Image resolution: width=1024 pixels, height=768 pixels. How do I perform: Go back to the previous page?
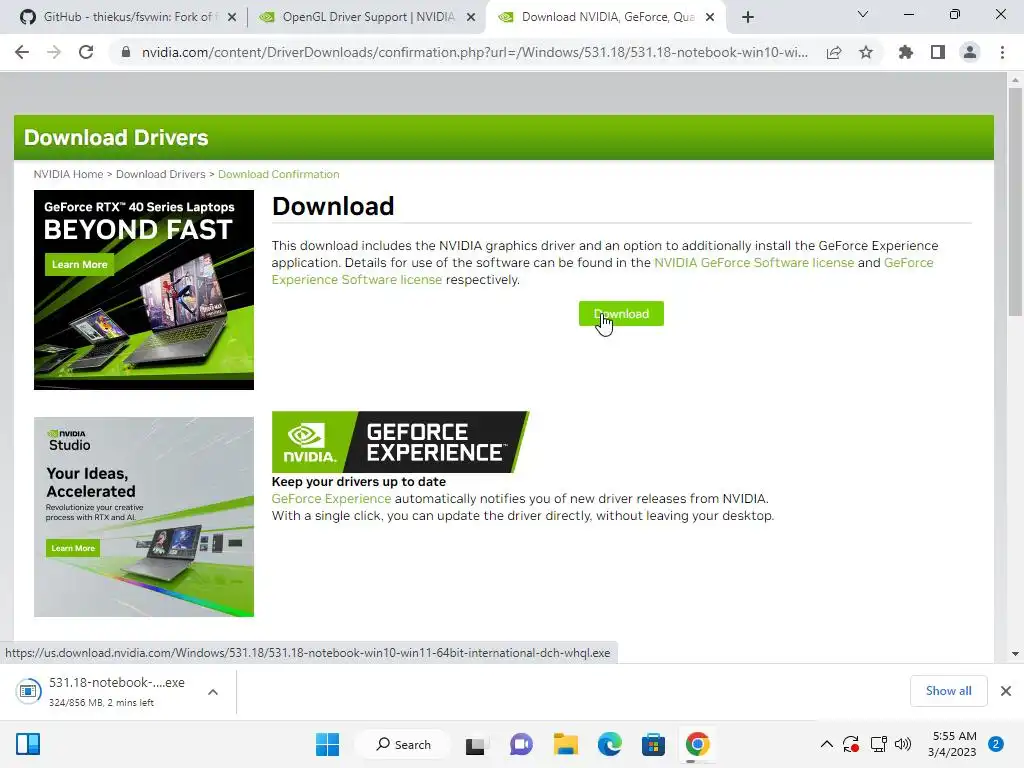pyautogui.click(x=22, y=52)
